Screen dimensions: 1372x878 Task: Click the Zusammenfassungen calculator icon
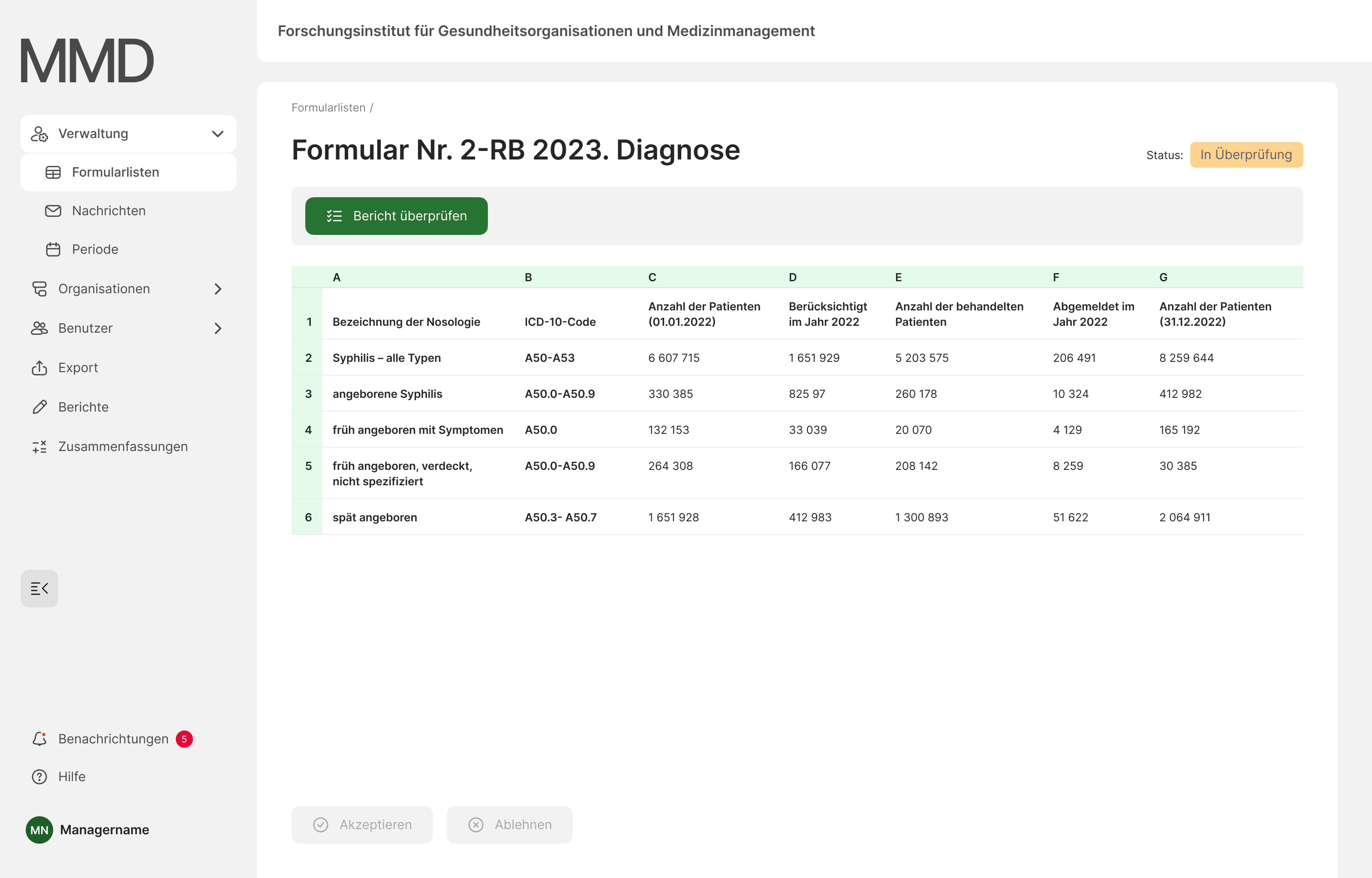point(39,446)
